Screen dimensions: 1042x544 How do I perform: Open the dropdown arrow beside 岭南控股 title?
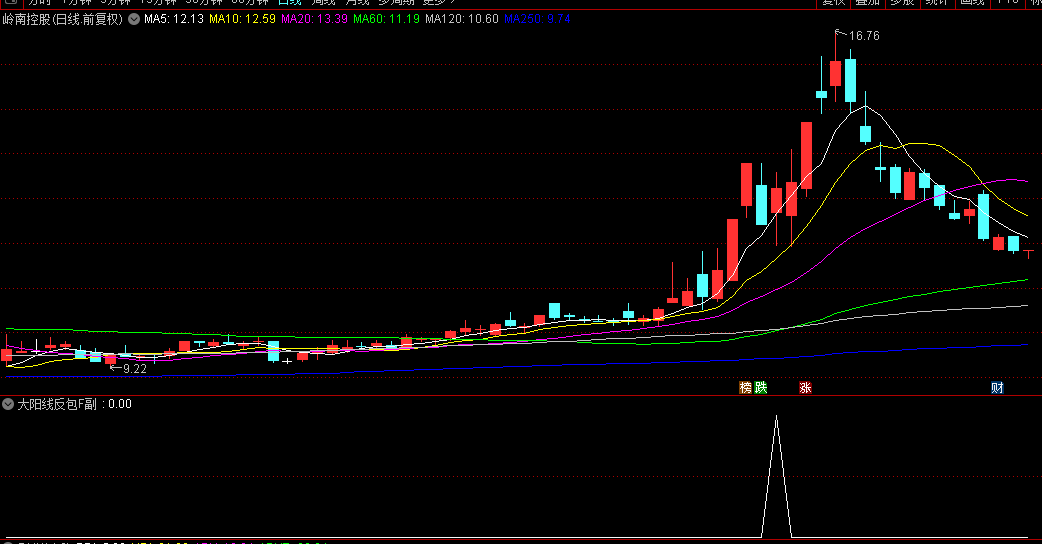click(134, 19)
